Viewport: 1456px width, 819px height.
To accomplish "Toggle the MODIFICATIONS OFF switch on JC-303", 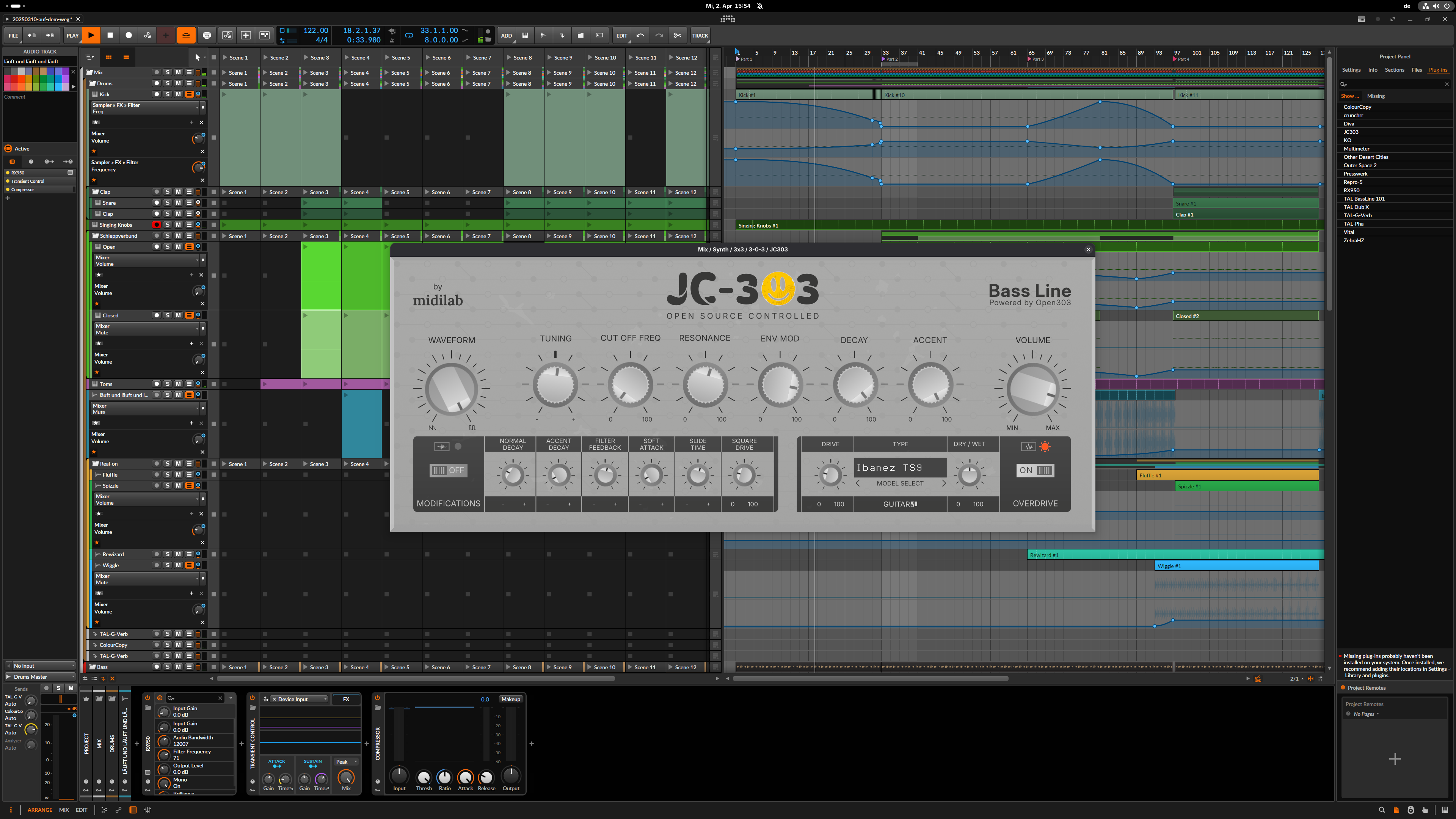I will (448, 470).
